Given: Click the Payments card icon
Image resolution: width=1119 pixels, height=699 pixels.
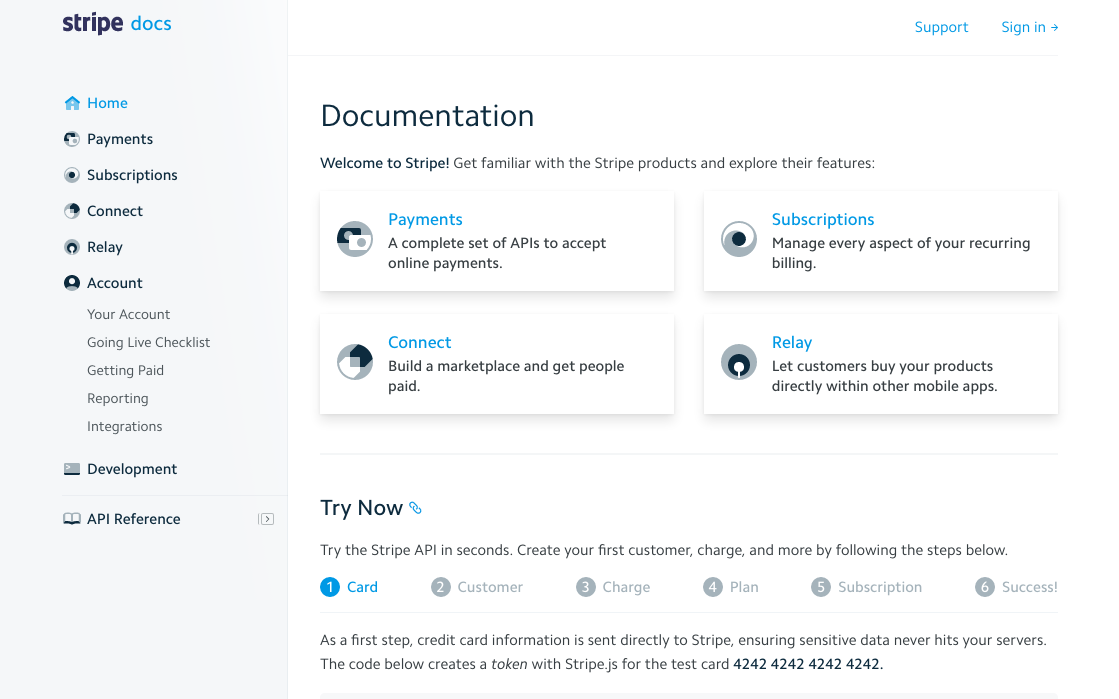Looking at the screenshot, I should coord(355,240).
